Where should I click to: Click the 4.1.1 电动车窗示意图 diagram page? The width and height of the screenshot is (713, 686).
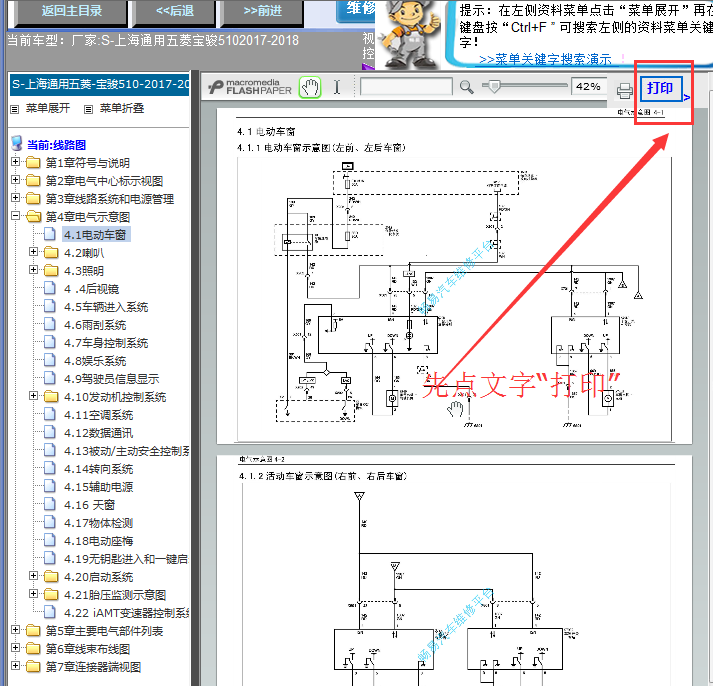point(454,277)
